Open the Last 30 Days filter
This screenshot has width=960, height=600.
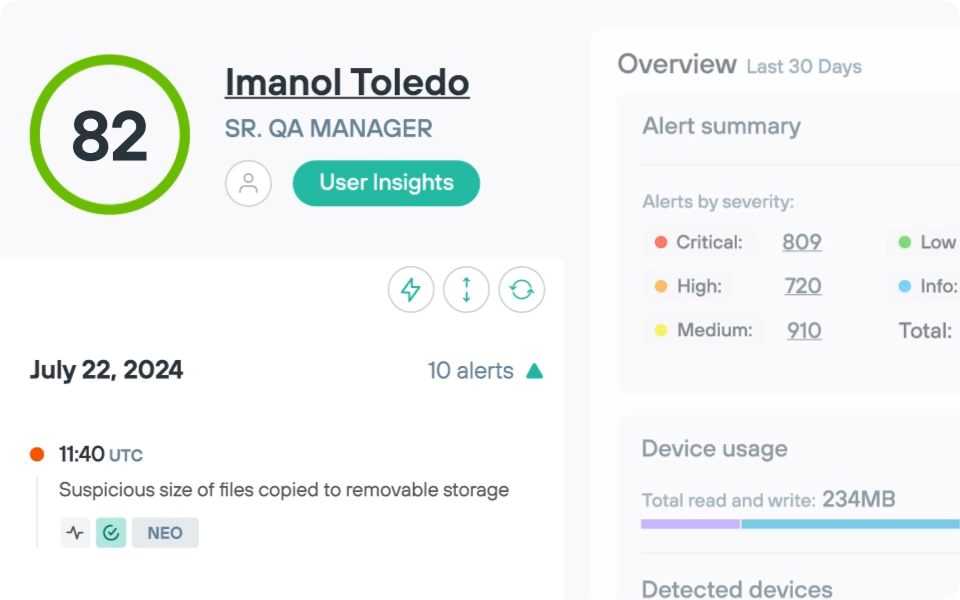point(802,66)
